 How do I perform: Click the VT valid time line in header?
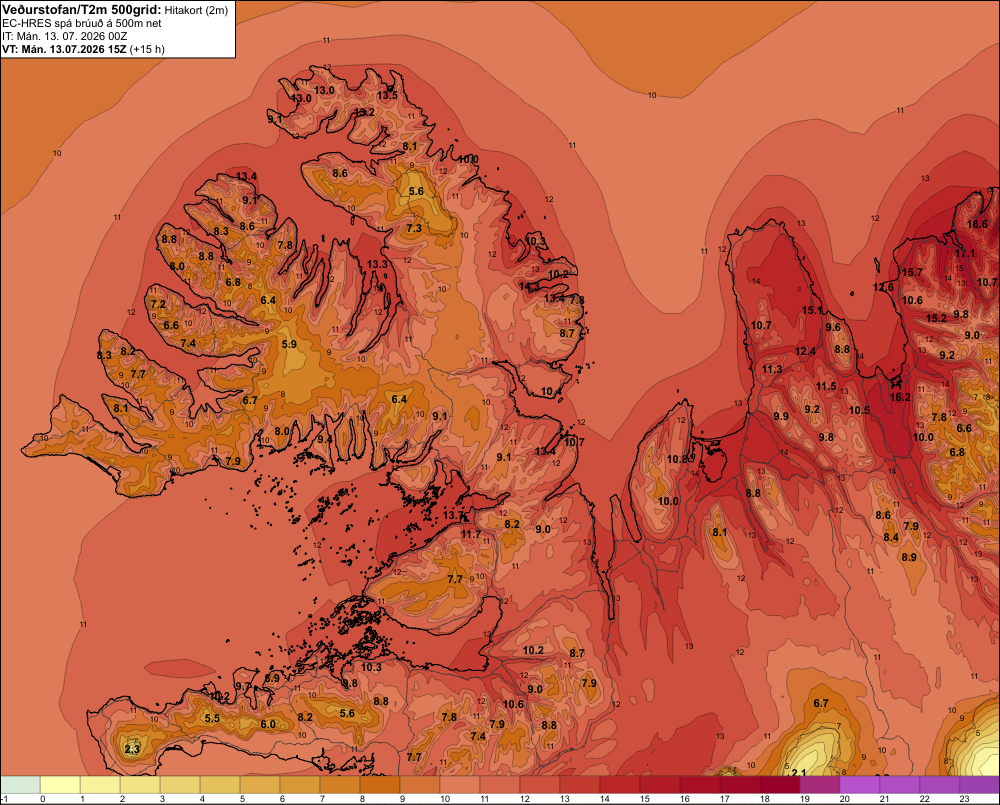(x=83, y=49)
